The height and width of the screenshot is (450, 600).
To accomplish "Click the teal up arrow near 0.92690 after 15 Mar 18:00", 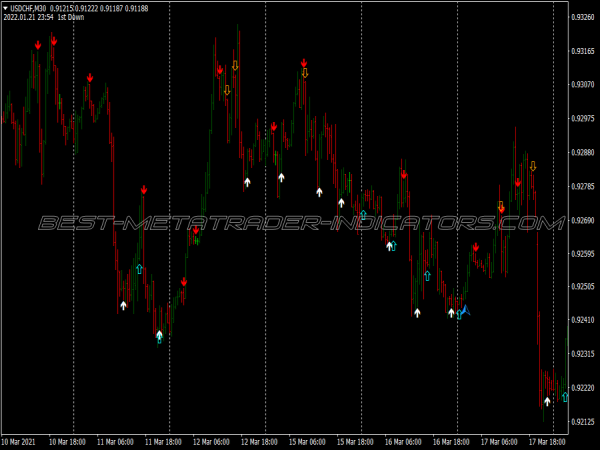I will point(363,215).
